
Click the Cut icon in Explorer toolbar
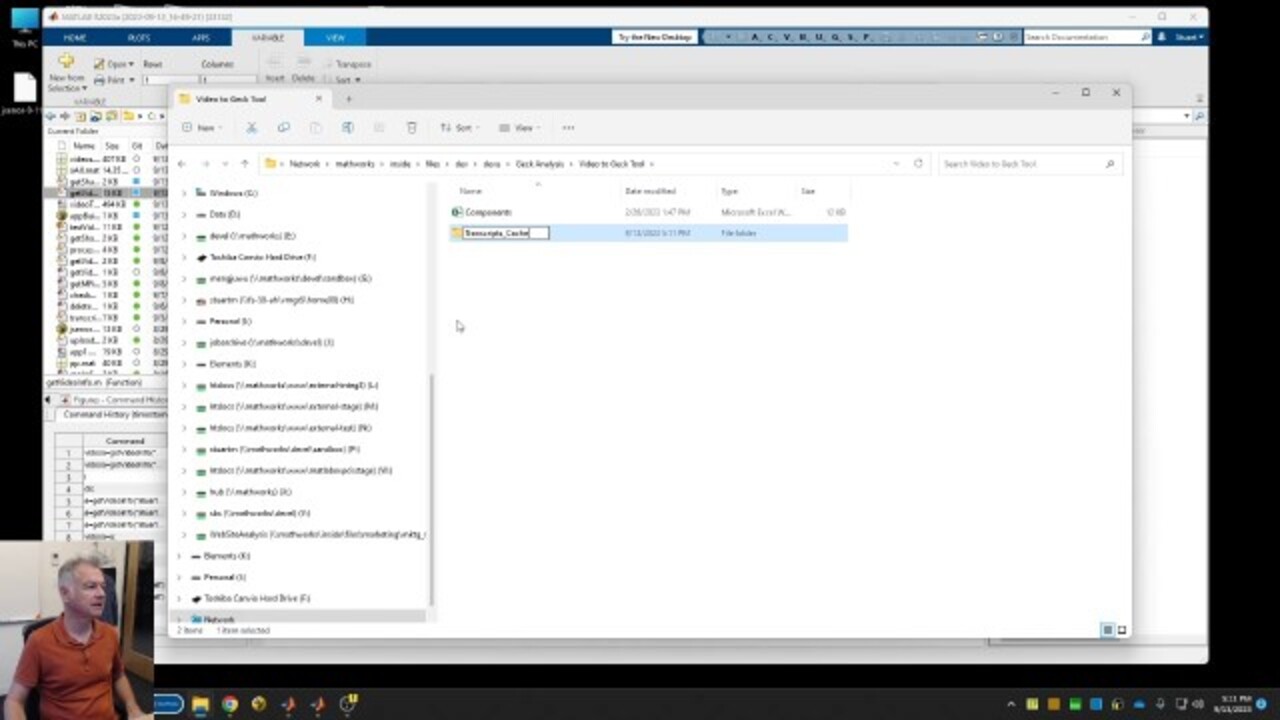click(252, 128)
